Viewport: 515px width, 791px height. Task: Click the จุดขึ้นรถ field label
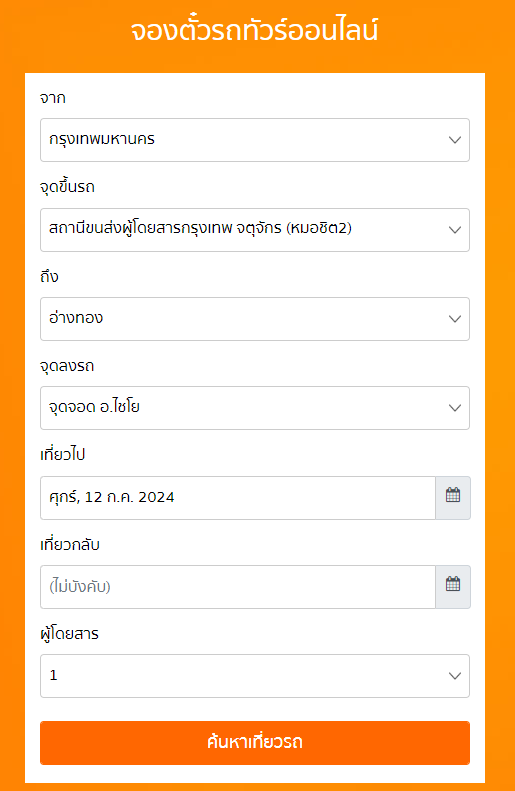(67, 187)
